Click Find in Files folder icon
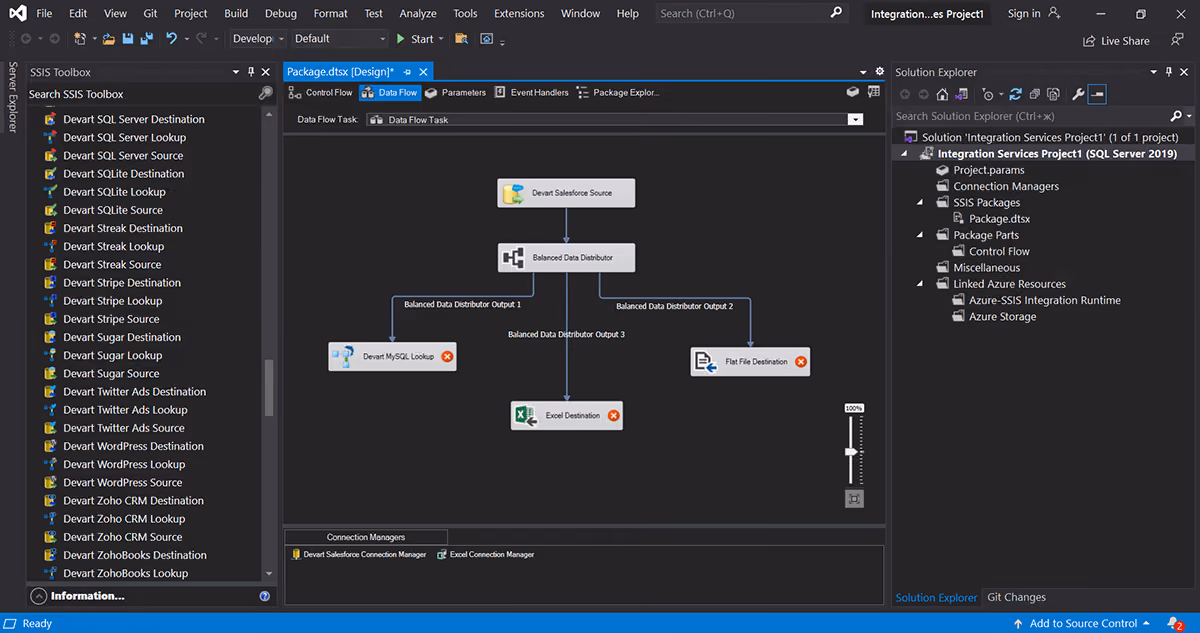 coord(461,39)
